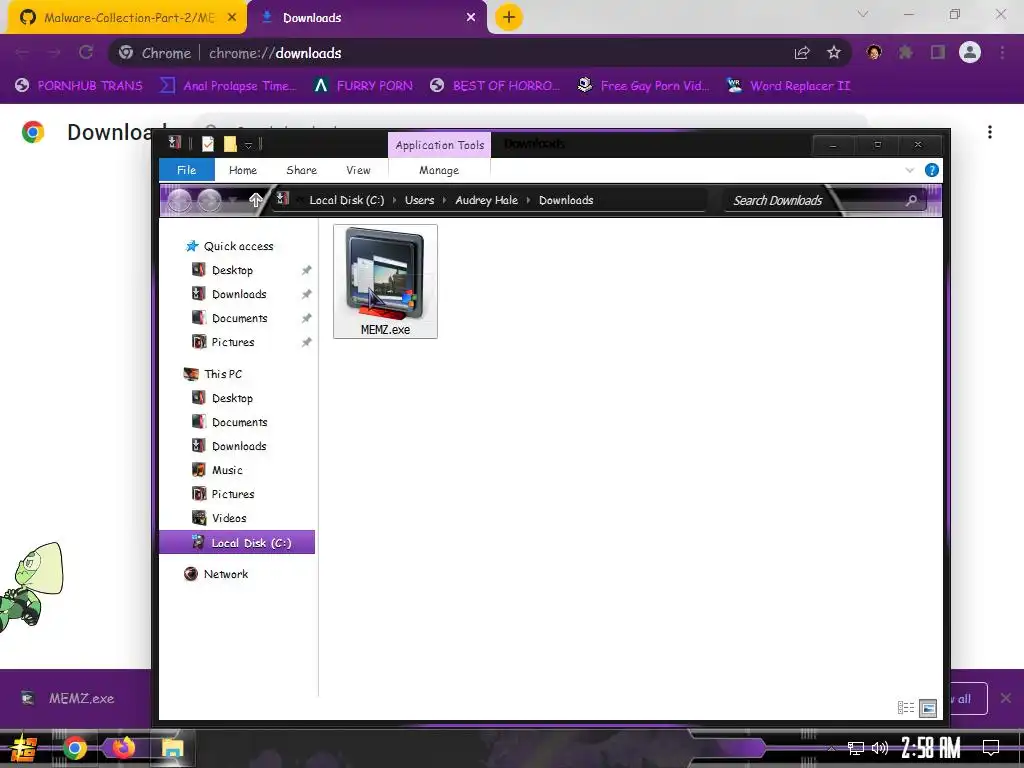Click the volume icon in the system tray

(880, 748)
